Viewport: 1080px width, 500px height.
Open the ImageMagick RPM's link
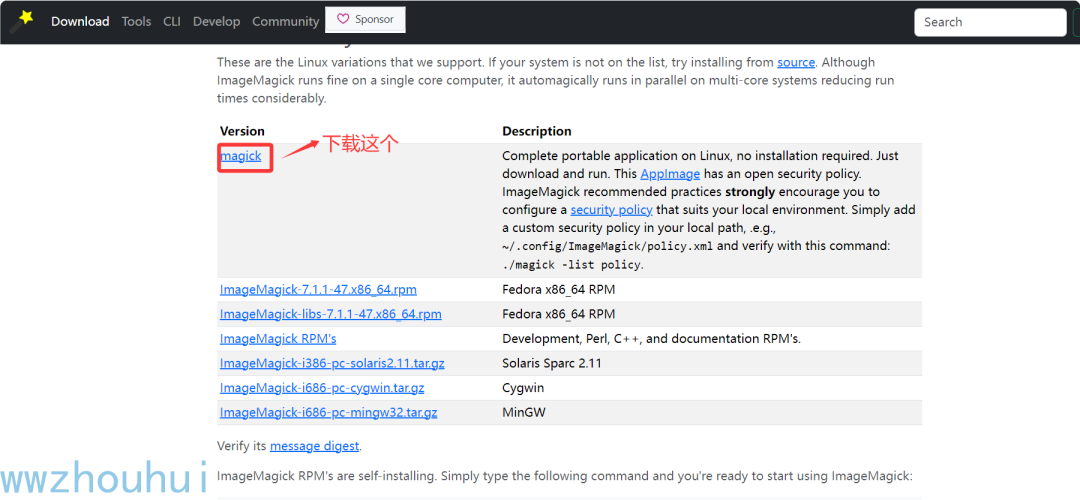click(x=278, y=339)
